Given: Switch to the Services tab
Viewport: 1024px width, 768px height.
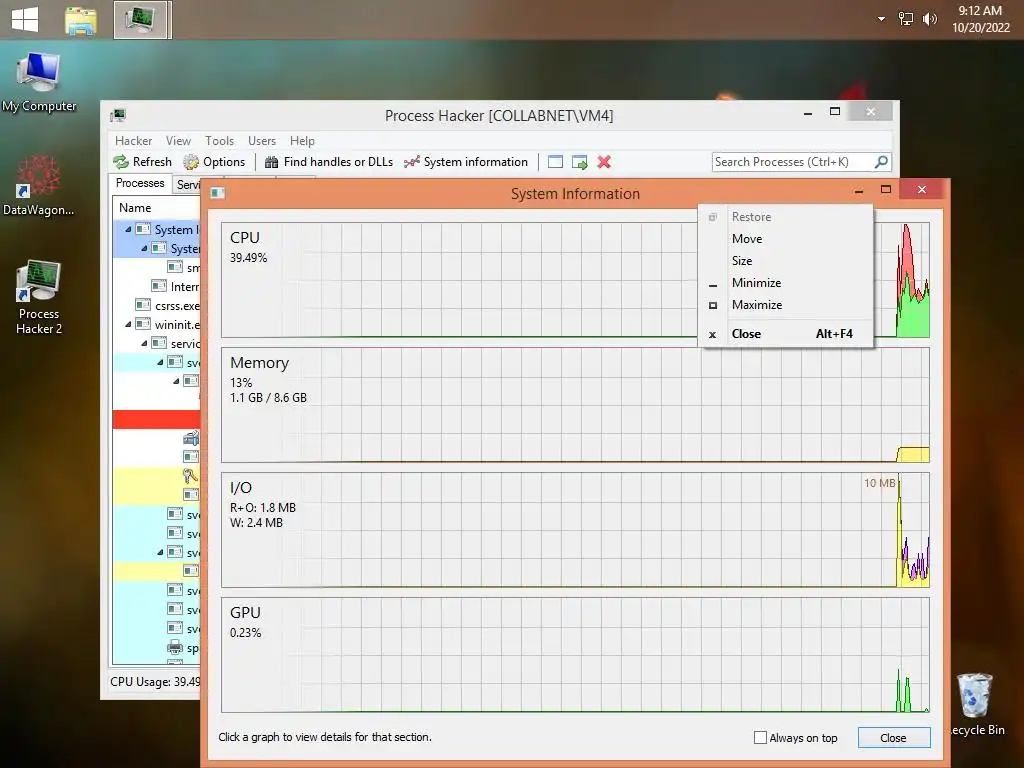Looking at the screenshot, I should click(187, 185).
